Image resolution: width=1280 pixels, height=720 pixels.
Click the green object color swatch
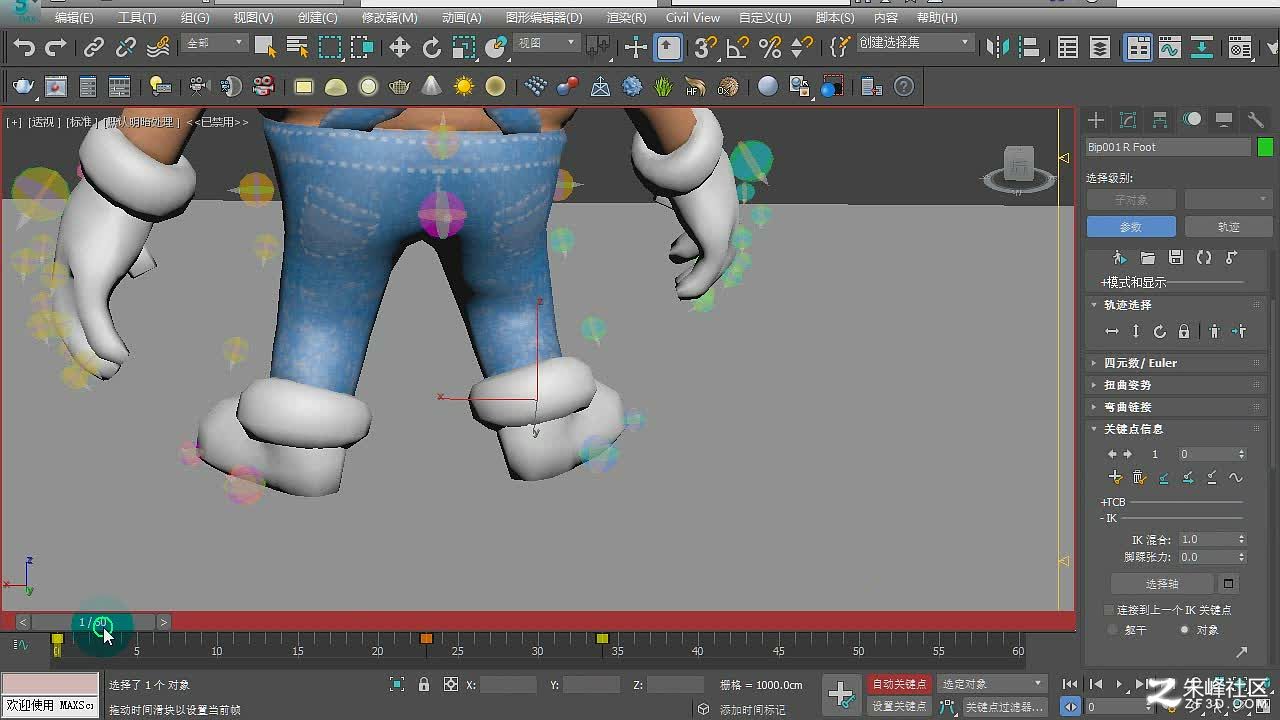[x=1265, y=147]
